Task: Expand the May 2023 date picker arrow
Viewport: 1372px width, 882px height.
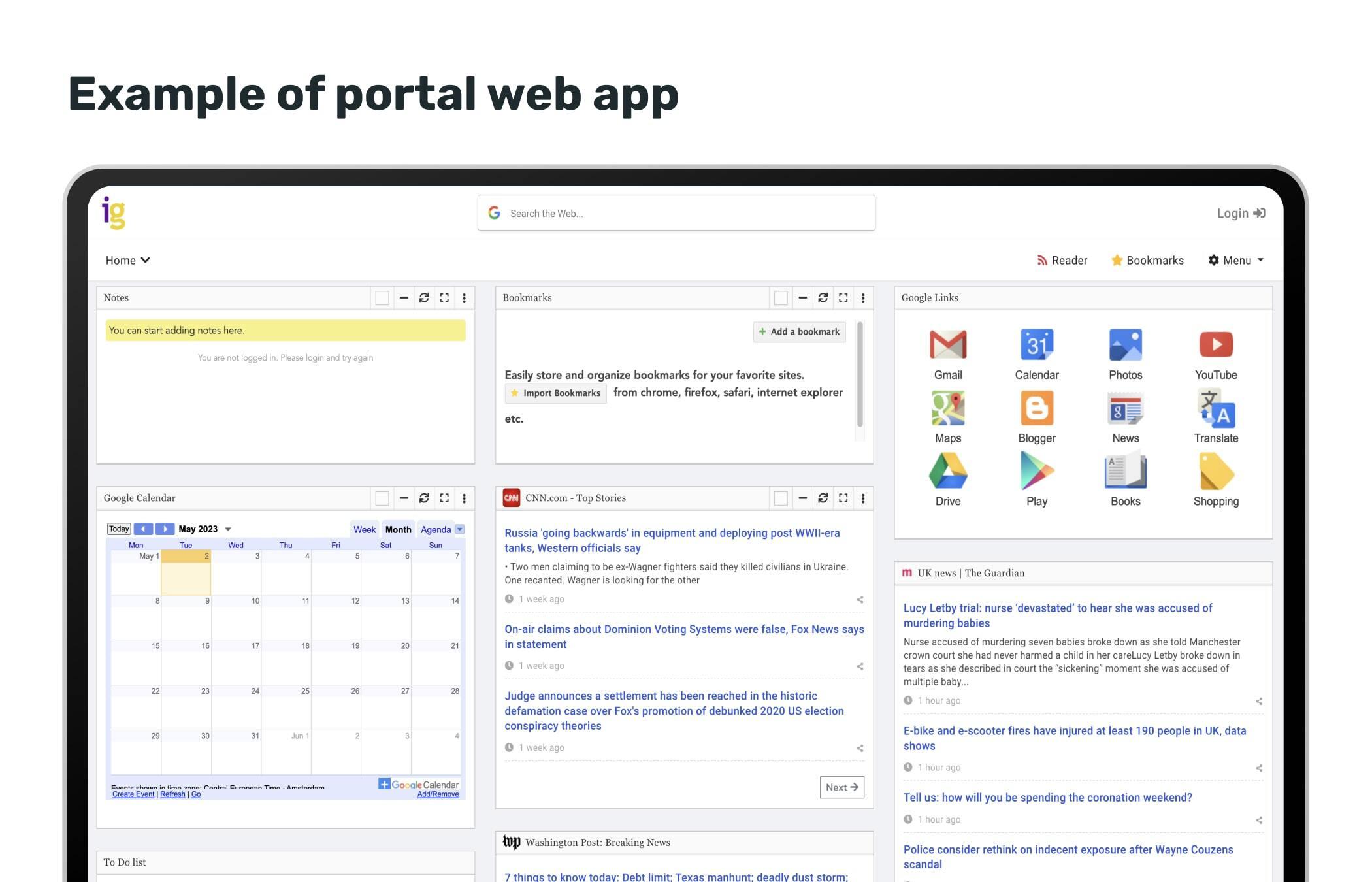Action: pyautogui.click(x=228, y=529)
